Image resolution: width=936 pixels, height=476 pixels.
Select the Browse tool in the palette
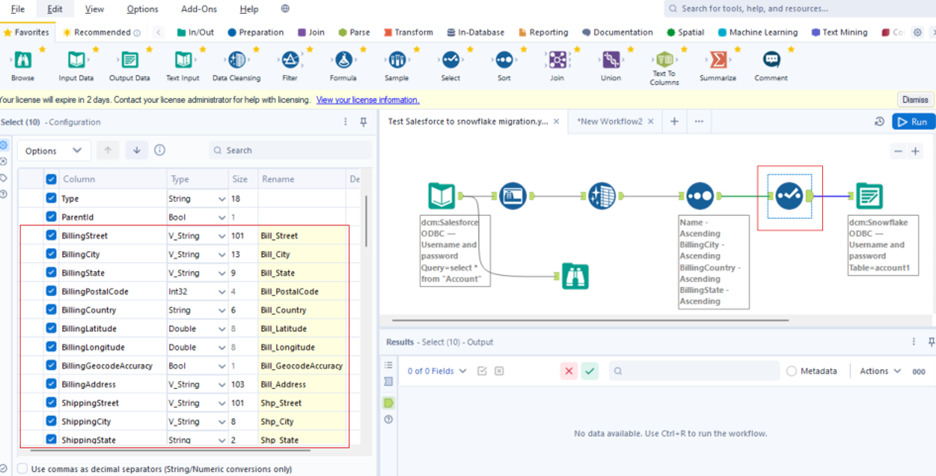point(22,62)
